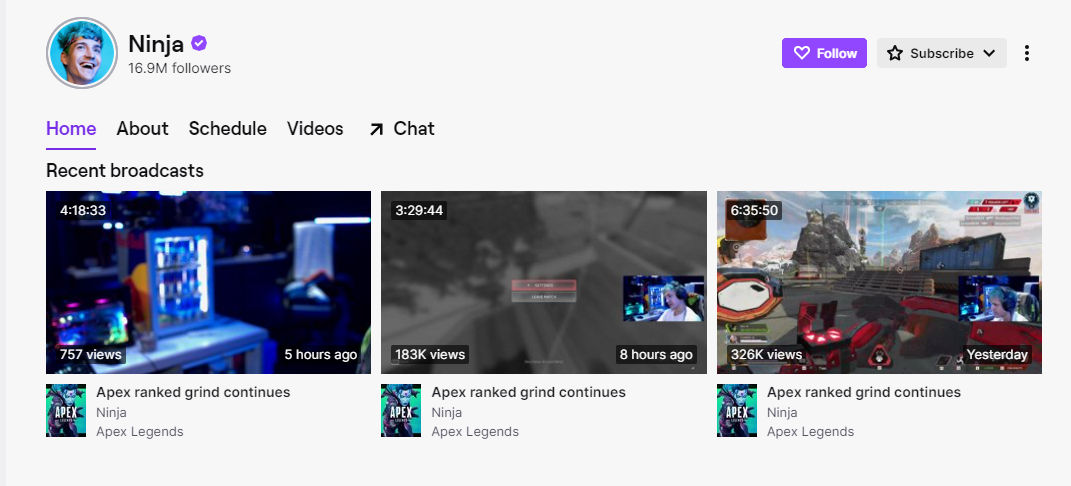Open title of the 757 views broadcast

pos(193,392)
